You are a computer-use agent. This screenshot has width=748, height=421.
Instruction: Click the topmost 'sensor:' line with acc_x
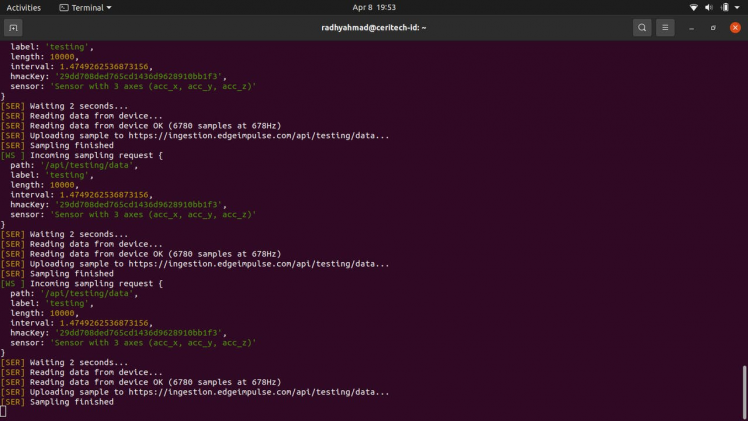click(x=133, y=86)
